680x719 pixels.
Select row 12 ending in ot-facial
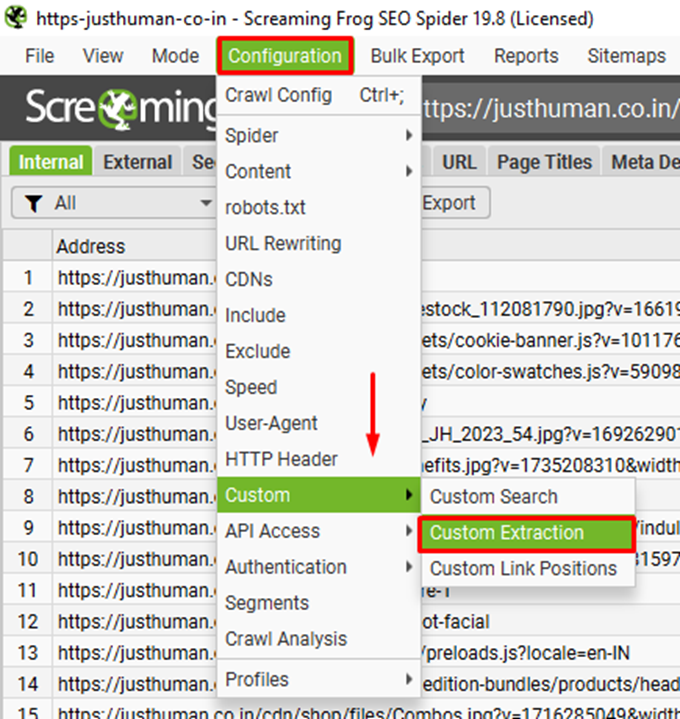(x=341, y=622)
